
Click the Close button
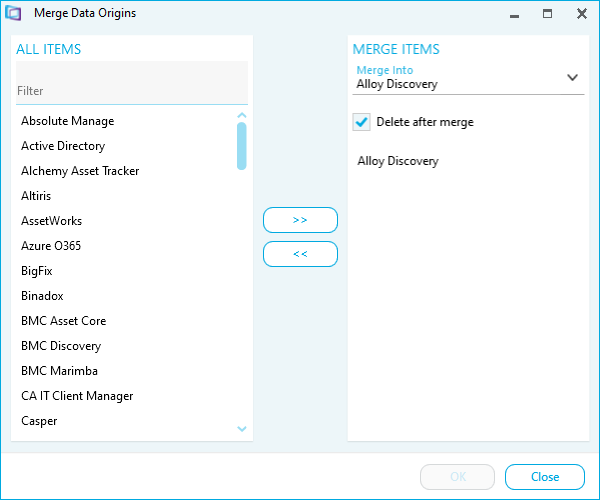click(x=545, y=477)
